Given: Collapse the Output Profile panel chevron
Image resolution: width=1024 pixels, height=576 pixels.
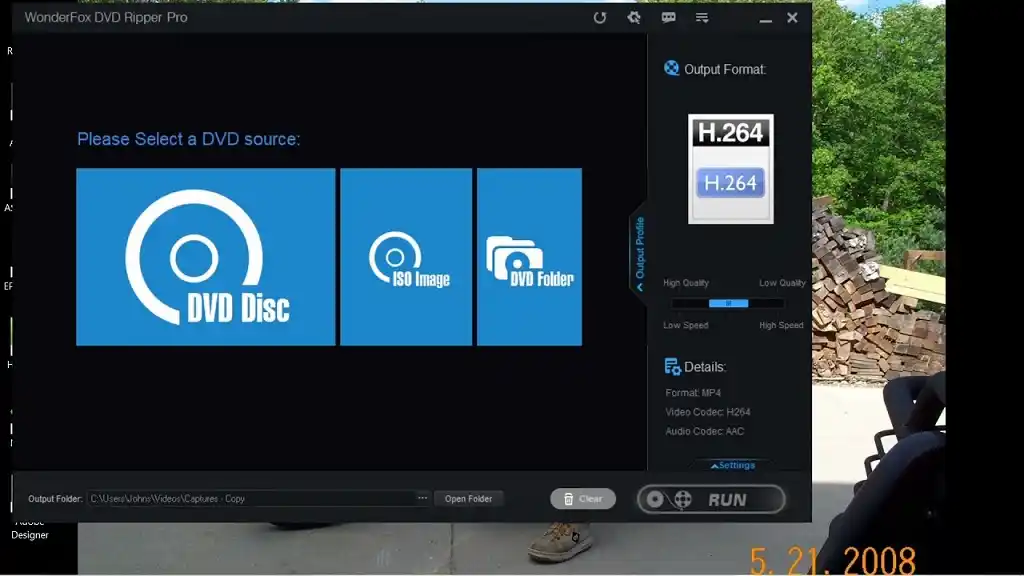Looking at the screenshot, I should (640, 286).
